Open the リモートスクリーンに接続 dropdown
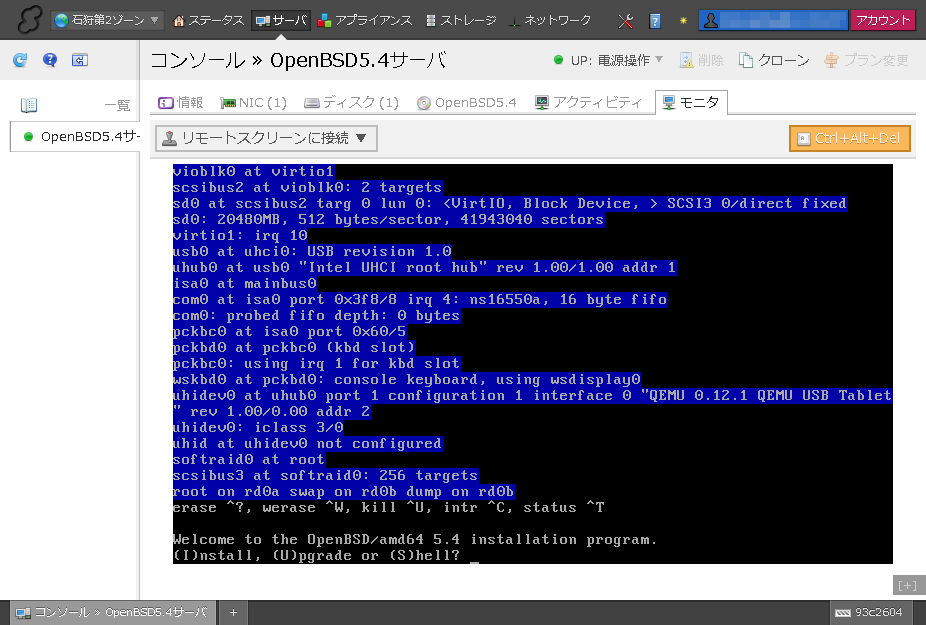The width and height of the screenshot is (926, 625). (266, 138)
